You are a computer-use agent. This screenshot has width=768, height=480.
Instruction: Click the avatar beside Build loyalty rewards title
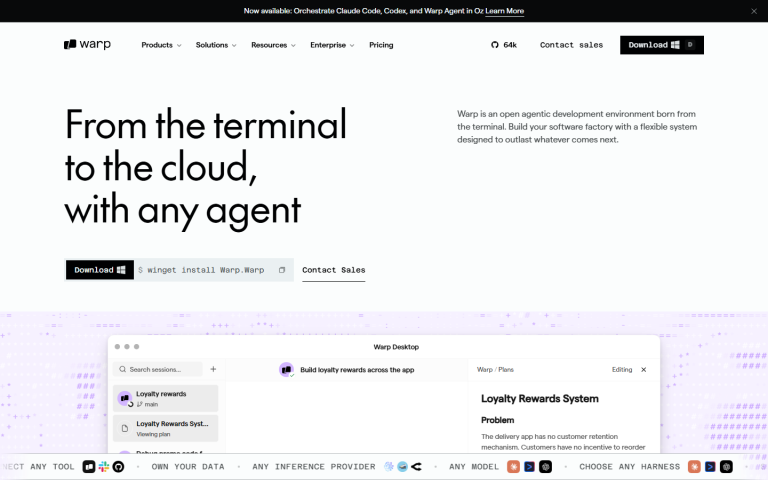(286, 369)
